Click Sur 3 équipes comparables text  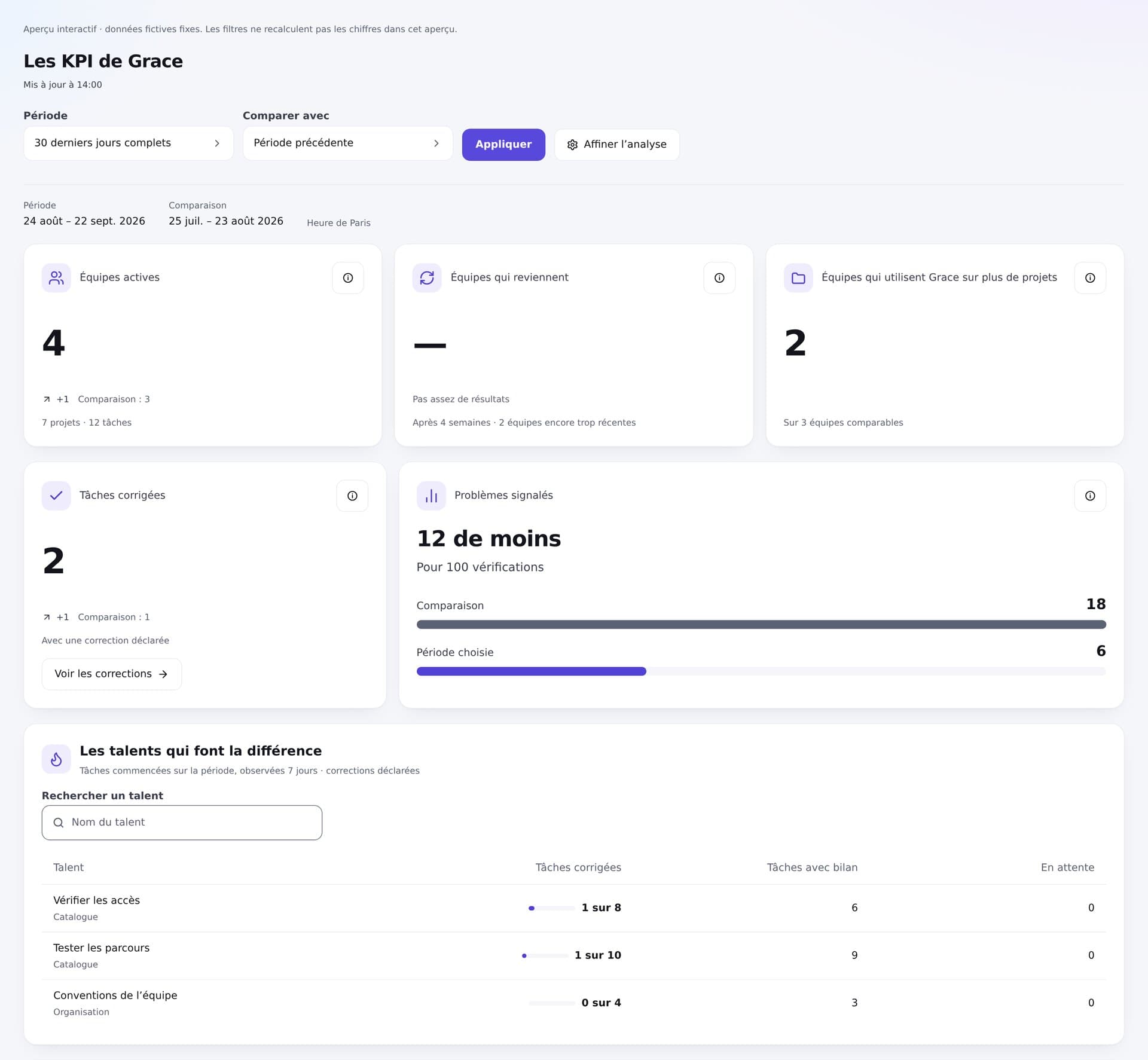pyautogui.click(x=843, y=423)
